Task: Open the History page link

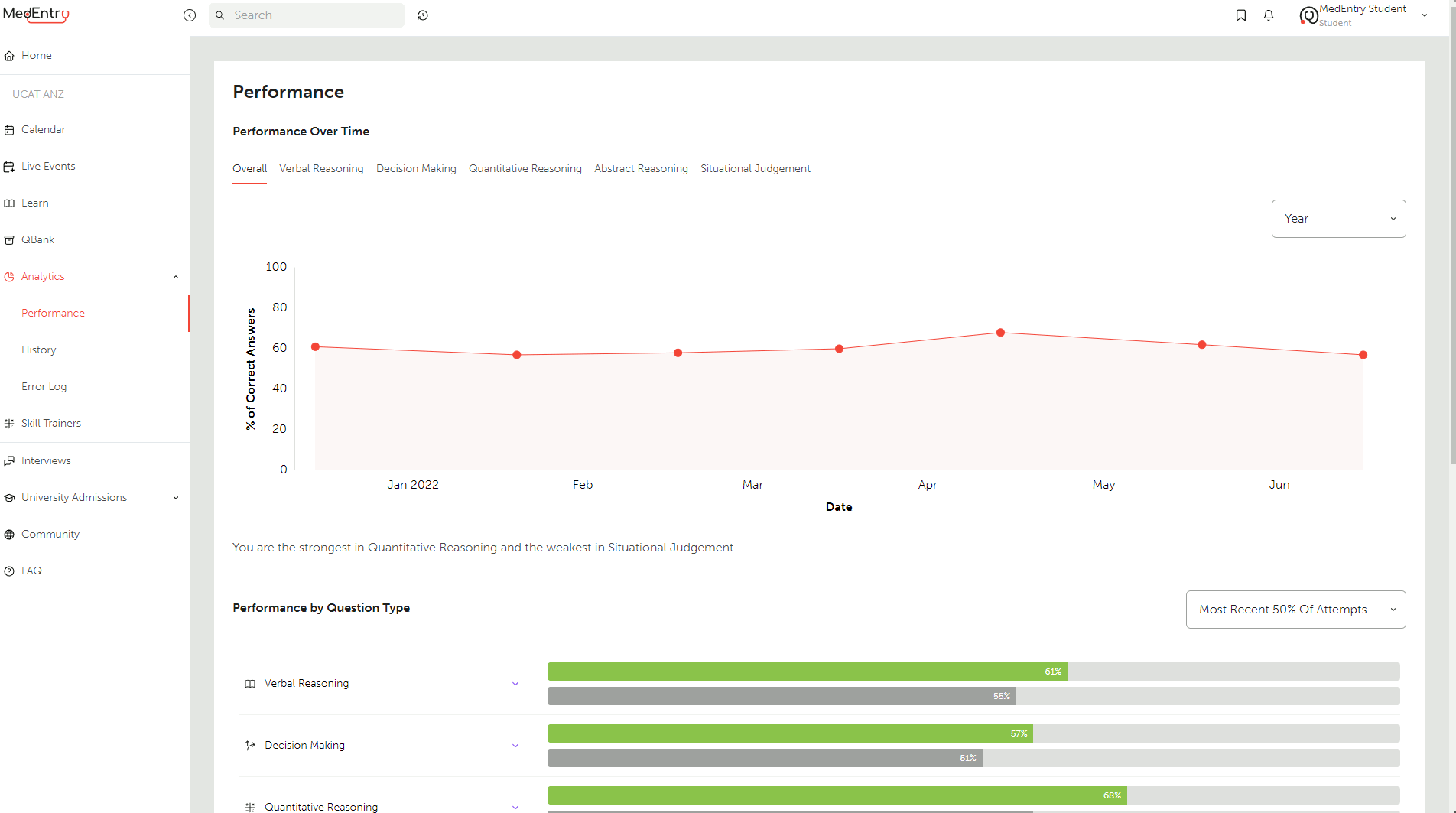Action: (x=39, y=350)
